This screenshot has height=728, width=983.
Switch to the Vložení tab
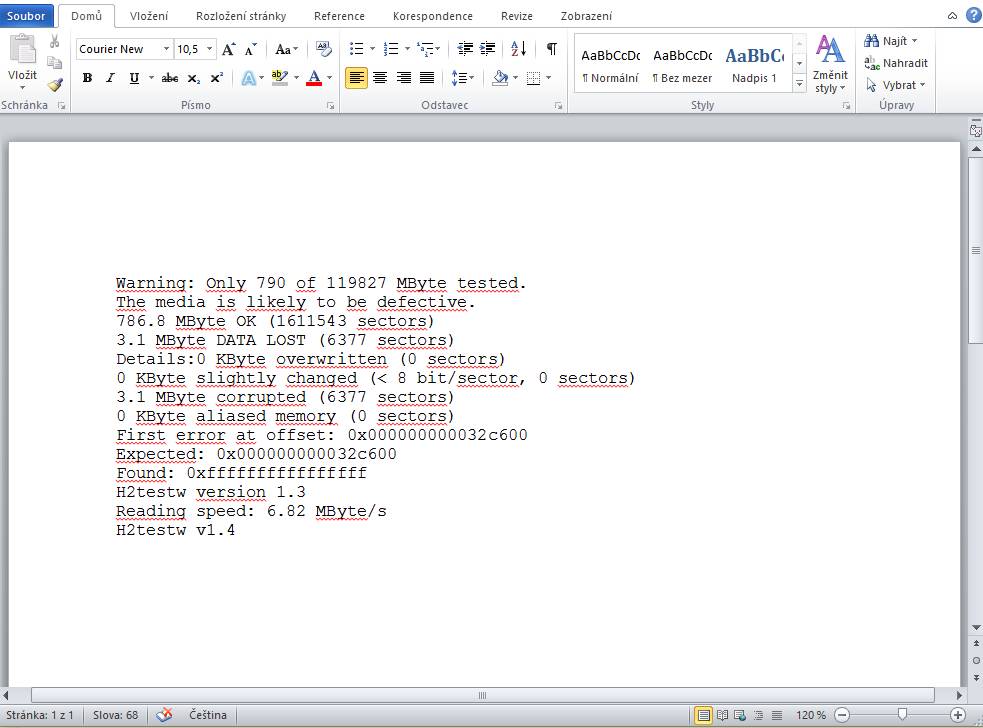point(149,16)
